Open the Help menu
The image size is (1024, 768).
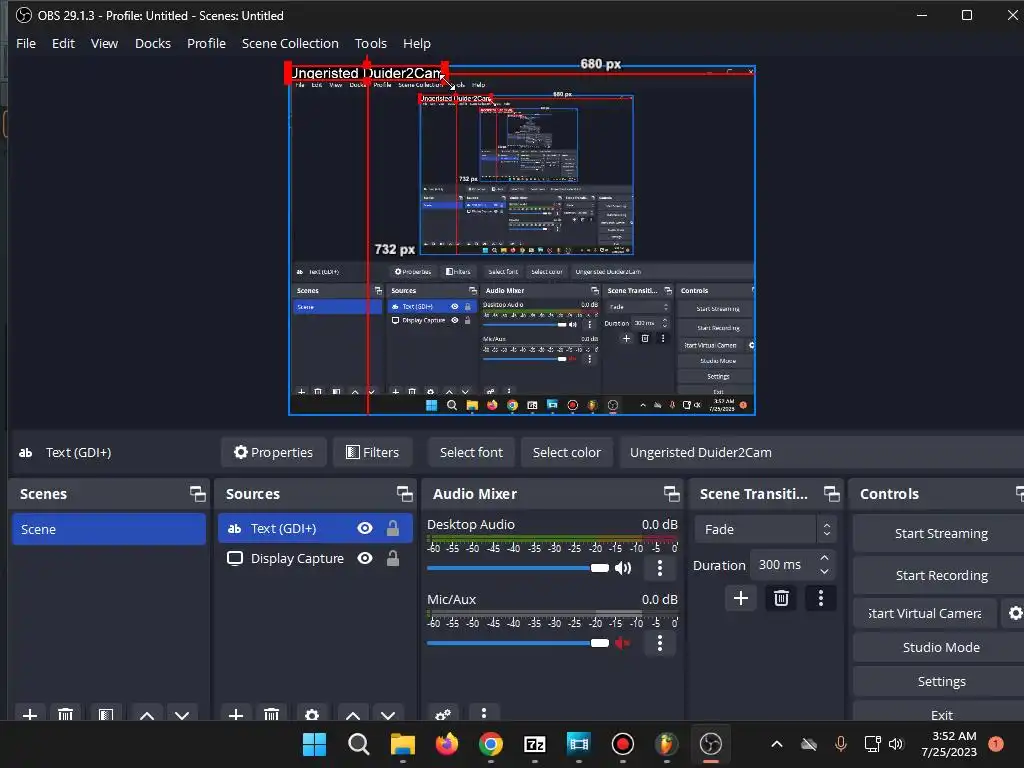point(417,44)
